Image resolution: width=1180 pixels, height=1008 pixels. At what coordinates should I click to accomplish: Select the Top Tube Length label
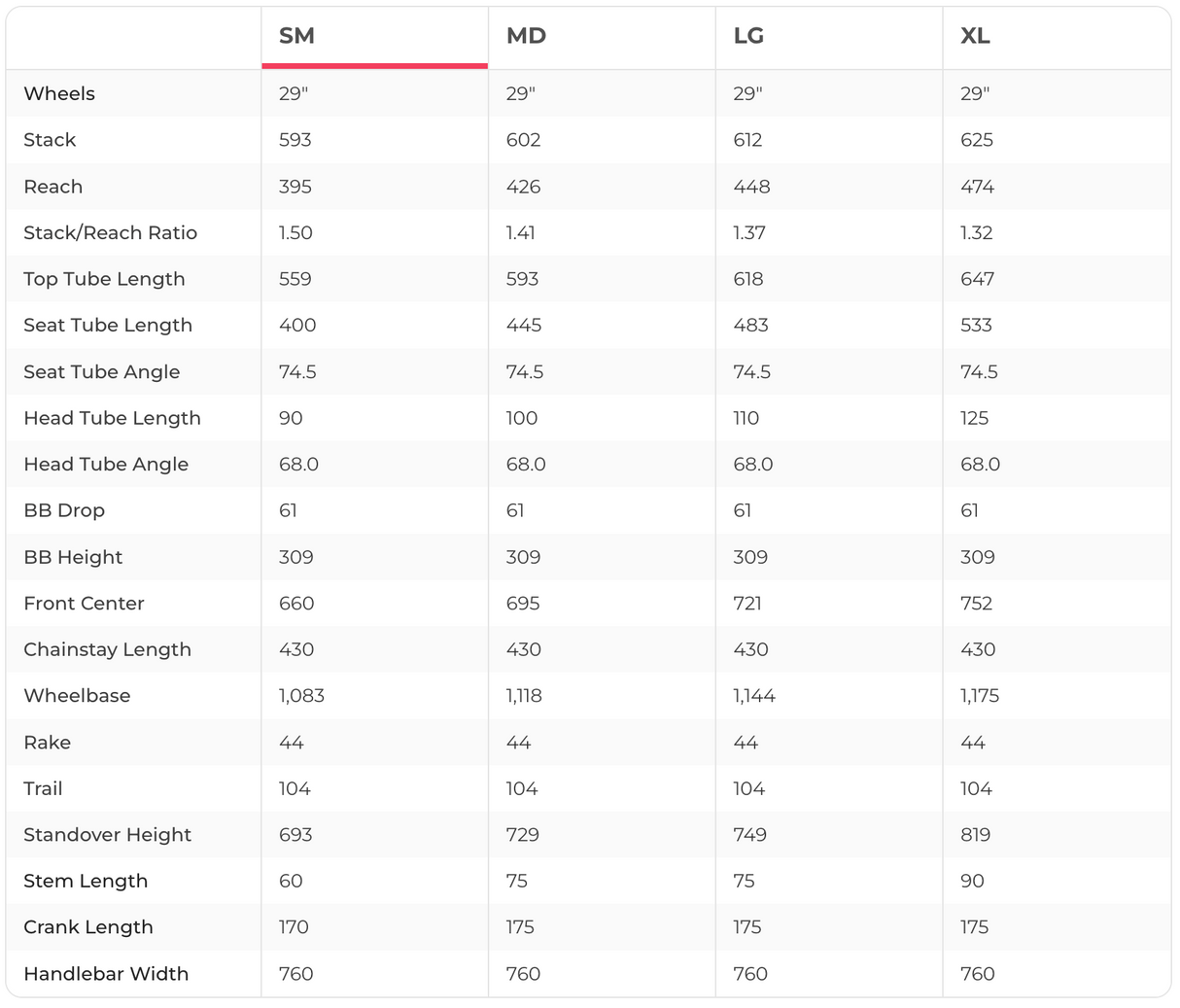point(104,280)
